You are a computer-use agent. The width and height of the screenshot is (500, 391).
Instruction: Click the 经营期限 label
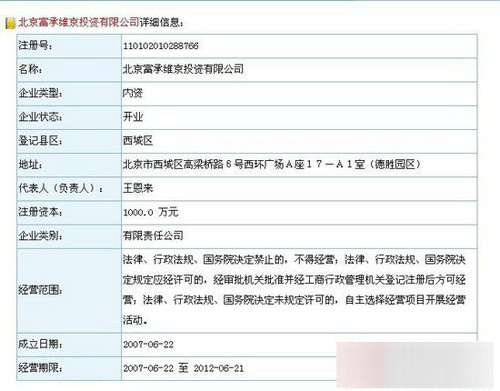tap(40, 368)
